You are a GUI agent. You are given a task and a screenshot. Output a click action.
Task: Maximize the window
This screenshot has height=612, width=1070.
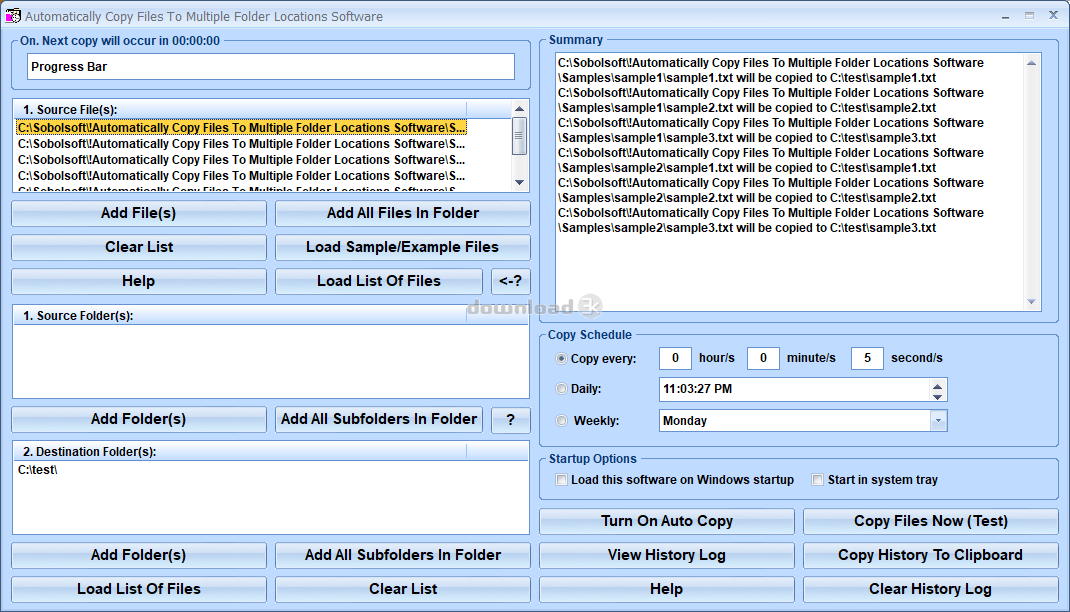(x=1029, y=15)
